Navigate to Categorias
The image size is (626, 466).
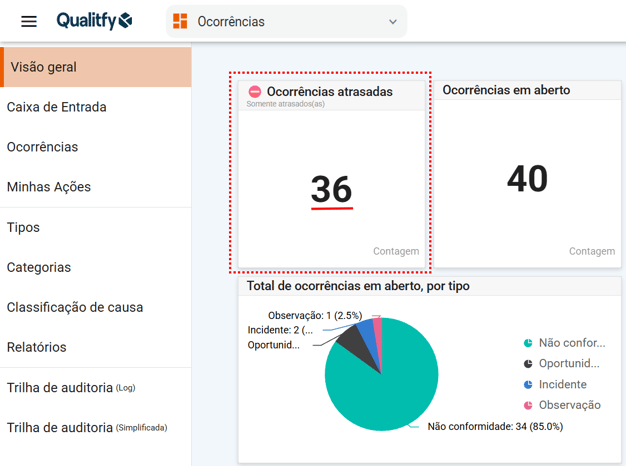(x=39, y=267)
